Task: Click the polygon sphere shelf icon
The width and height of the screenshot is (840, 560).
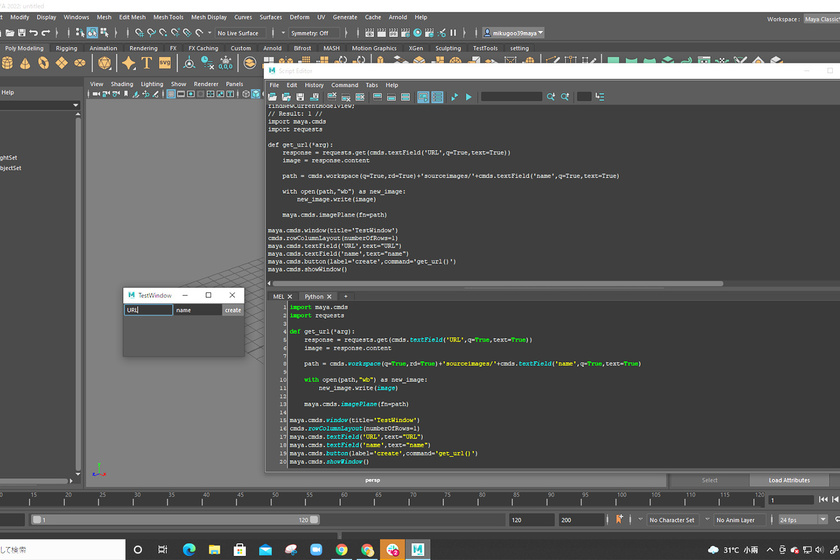Action: [x=8, y=63]
